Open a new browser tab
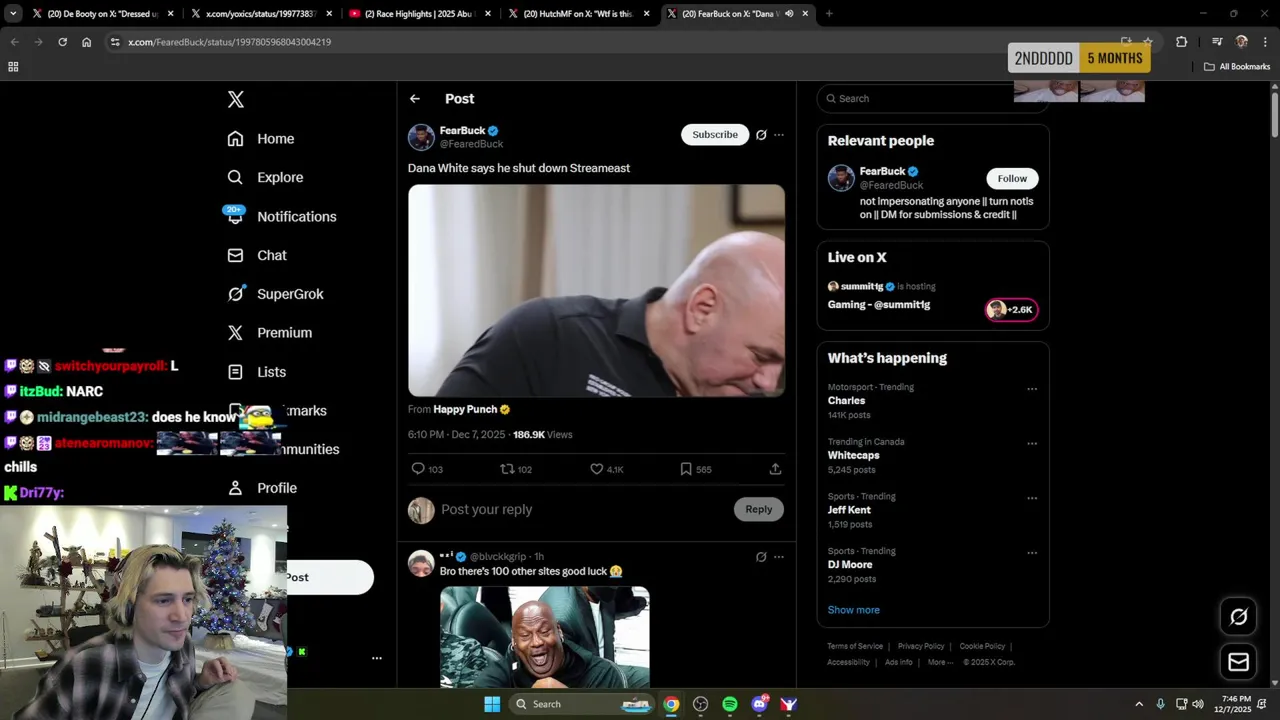Image resolution: width=1280 pixels, height=720 pixels. pos(829,14)
